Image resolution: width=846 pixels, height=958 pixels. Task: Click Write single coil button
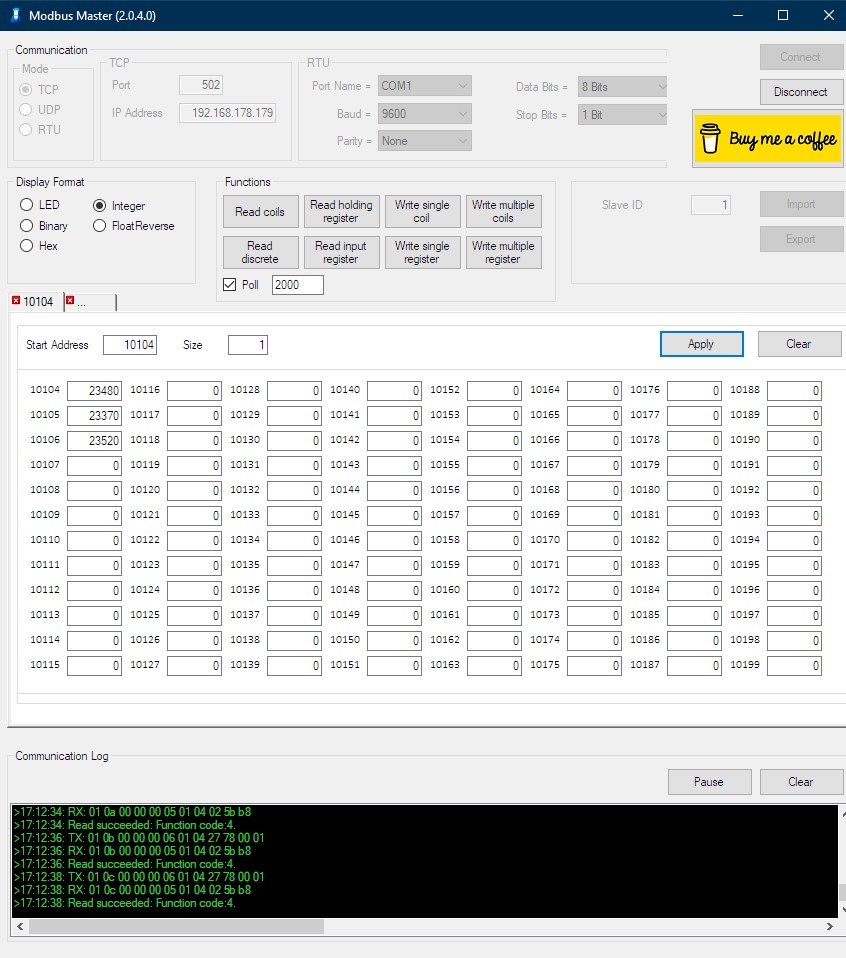coord(422,212)
